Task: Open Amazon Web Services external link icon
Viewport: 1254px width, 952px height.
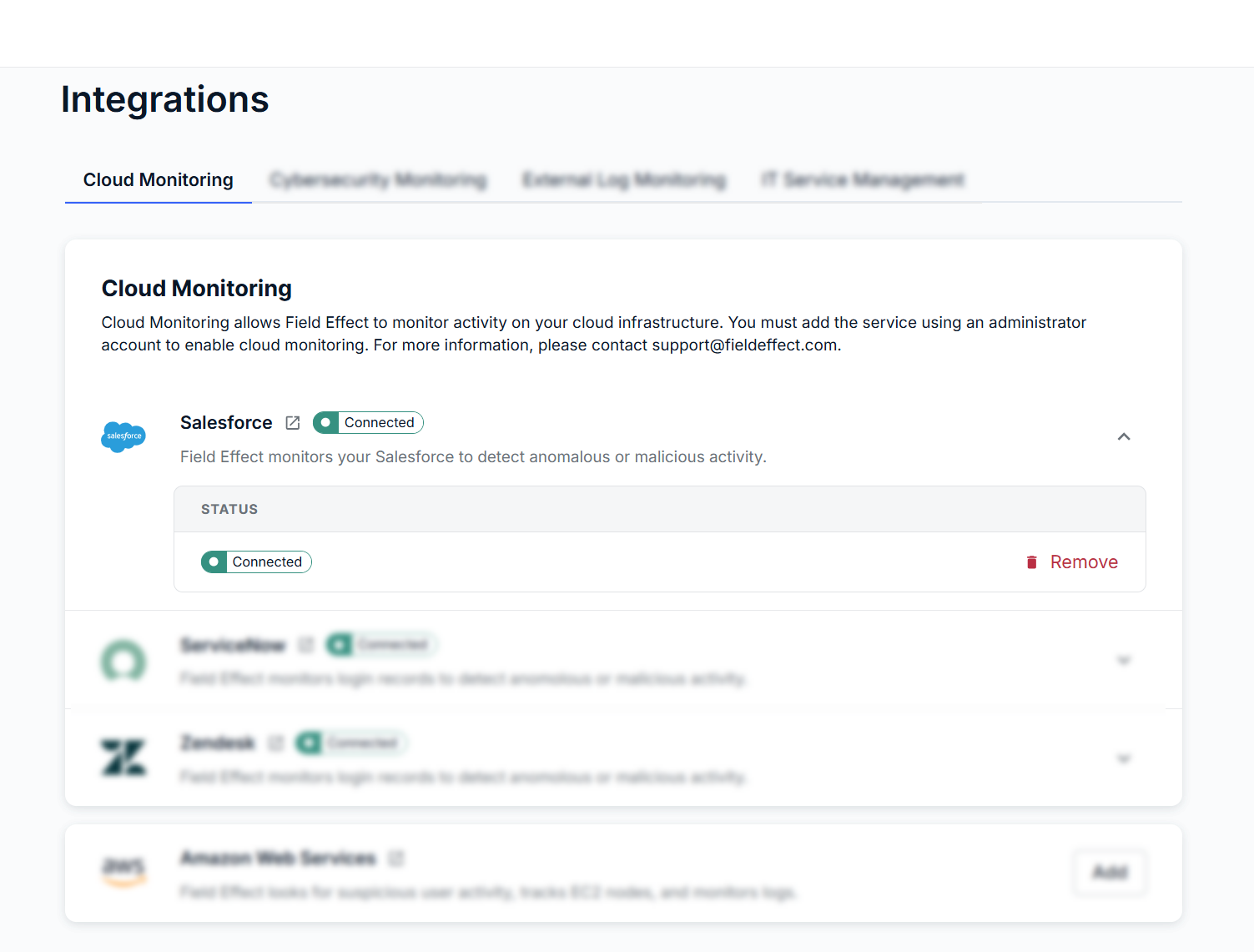Action: click(x=396, y=858)
